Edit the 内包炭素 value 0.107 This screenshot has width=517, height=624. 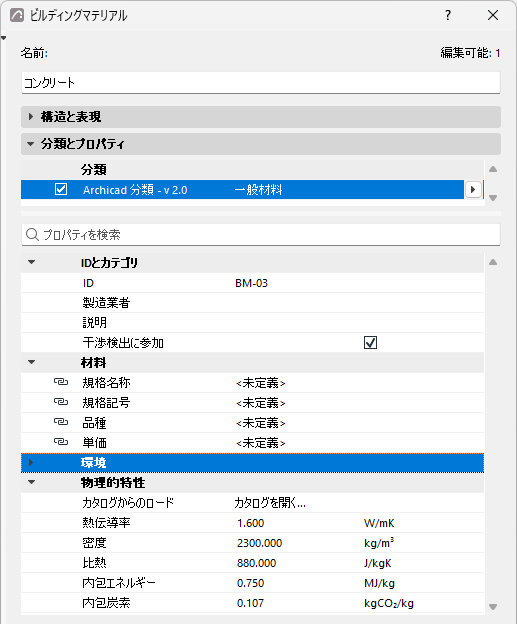pyautogui.click(x=251, y=603)
